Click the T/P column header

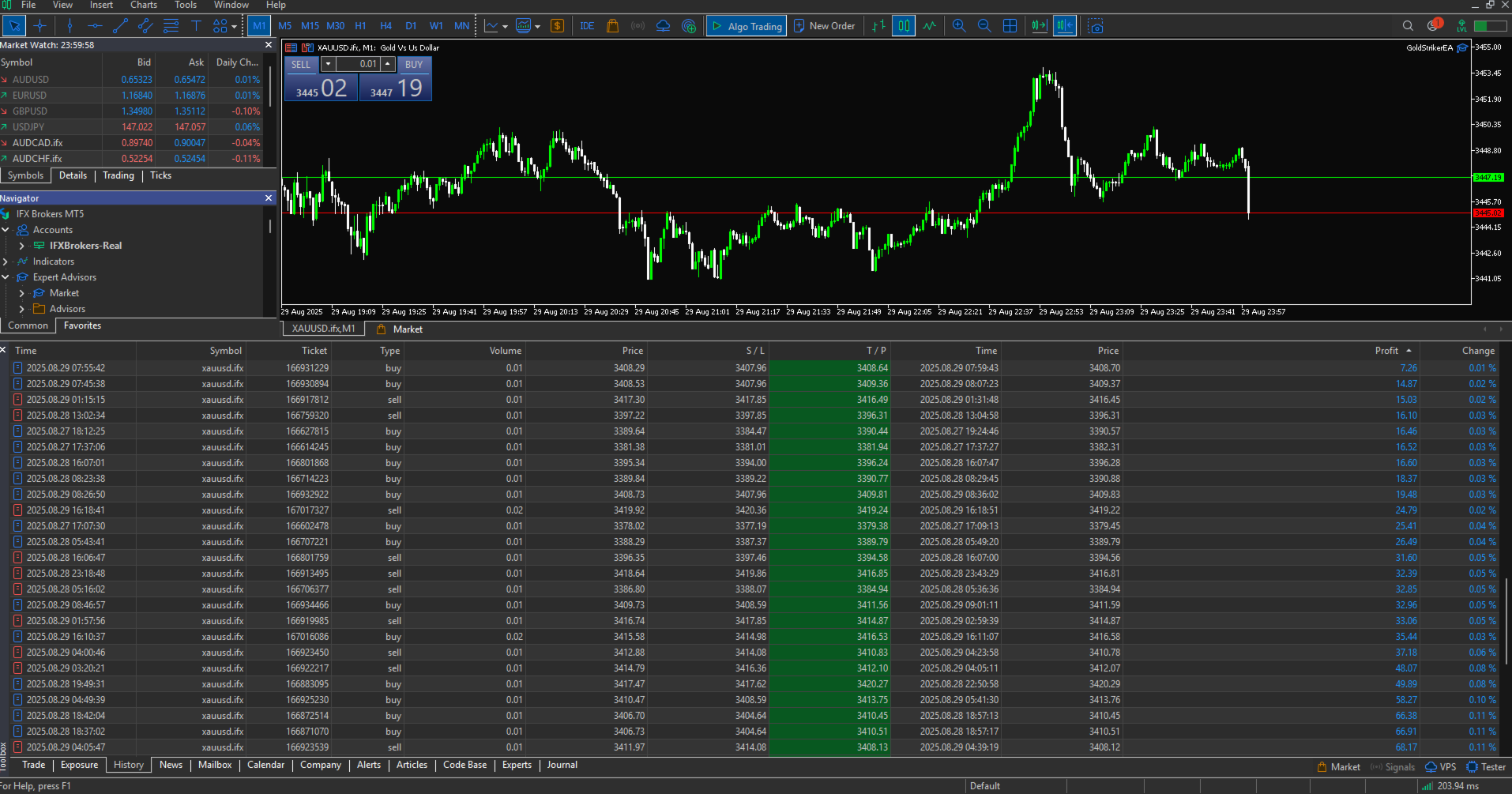coord(877,351)
